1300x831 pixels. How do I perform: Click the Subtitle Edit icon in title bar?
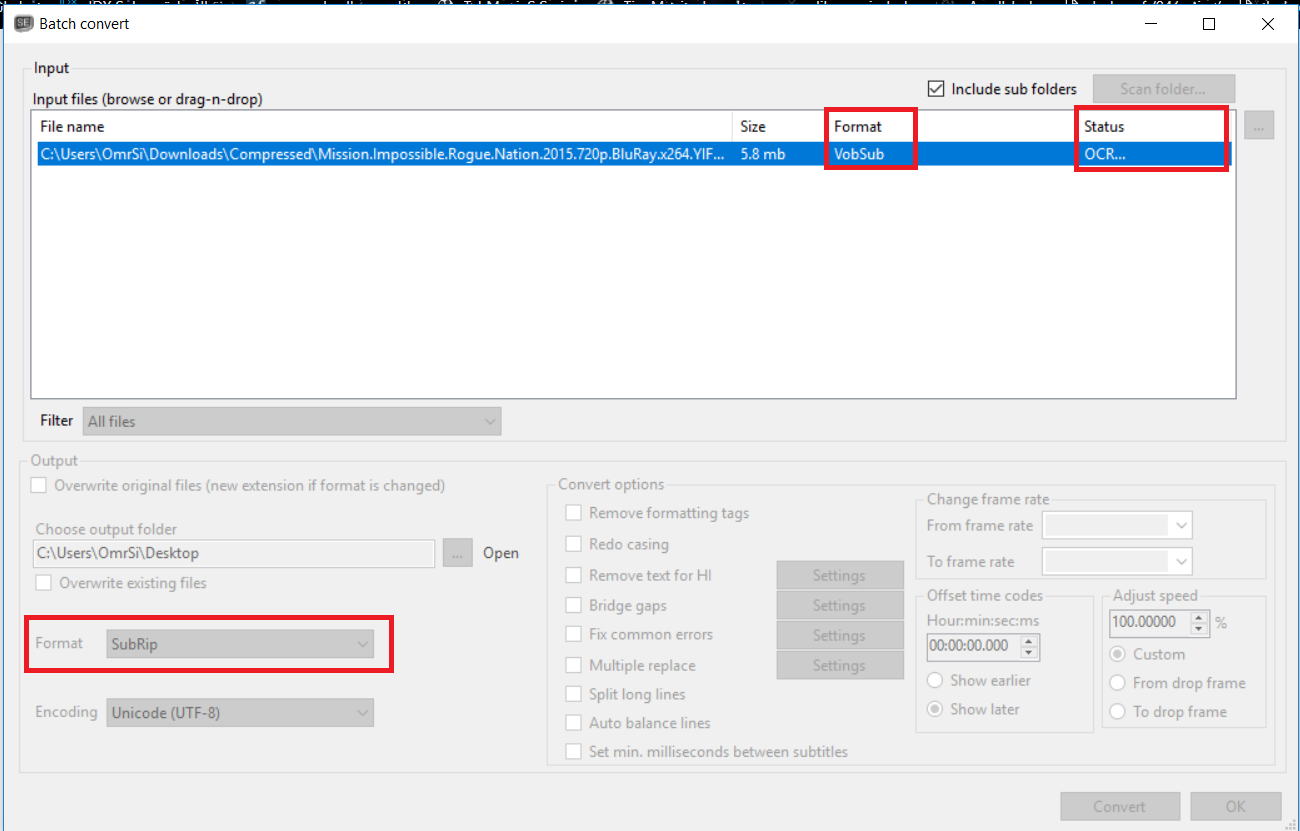click(24, 24)
